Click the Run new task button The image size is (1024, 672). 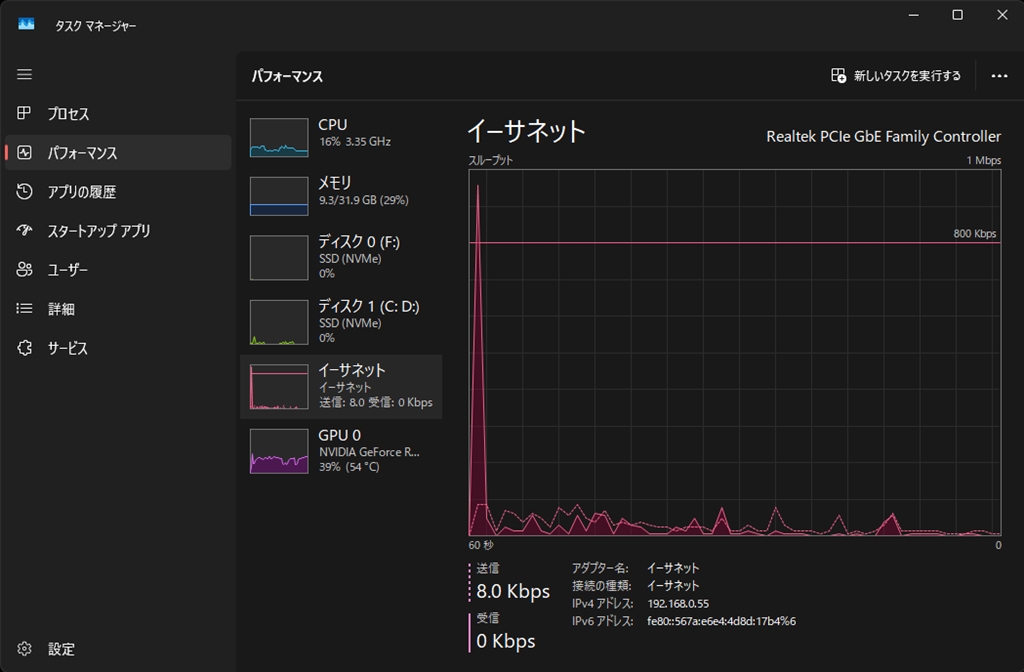pos(896,76)
